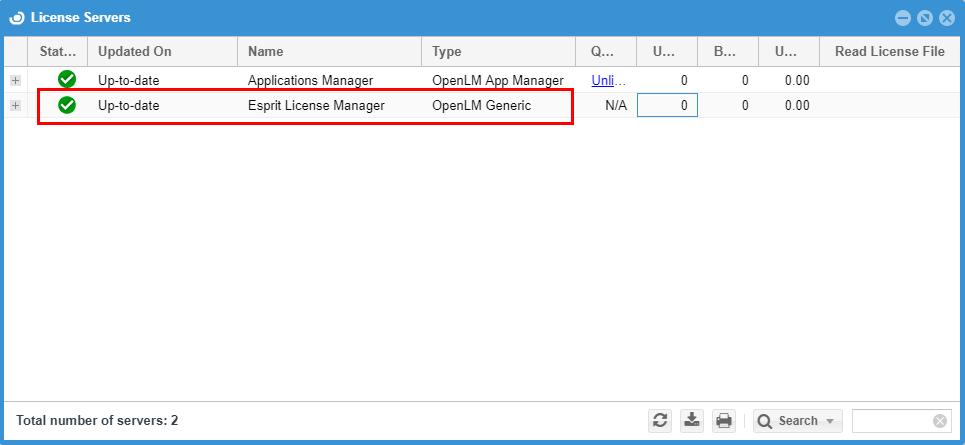Click the Print icon in bottom toolbar
Viewport: 965px width, 445px height.
point(724,421)
